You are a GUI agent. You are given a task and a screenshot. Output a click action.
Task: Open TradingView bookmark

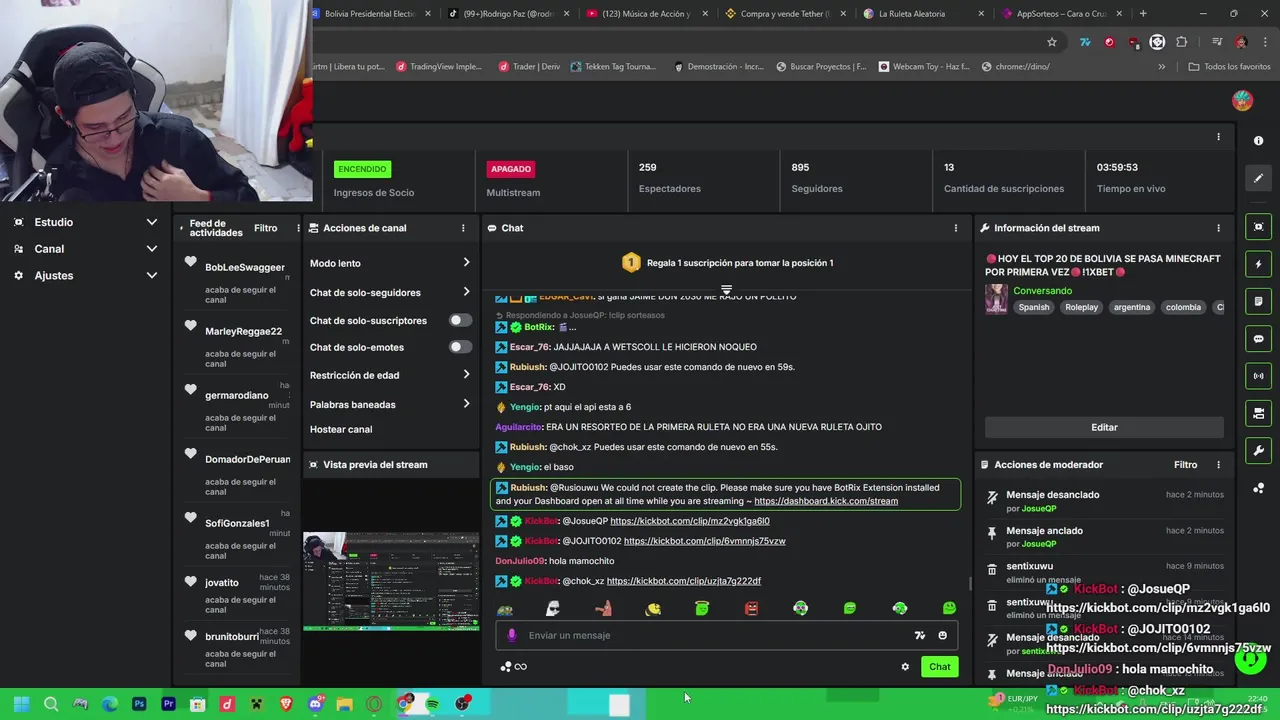(439, 67)
